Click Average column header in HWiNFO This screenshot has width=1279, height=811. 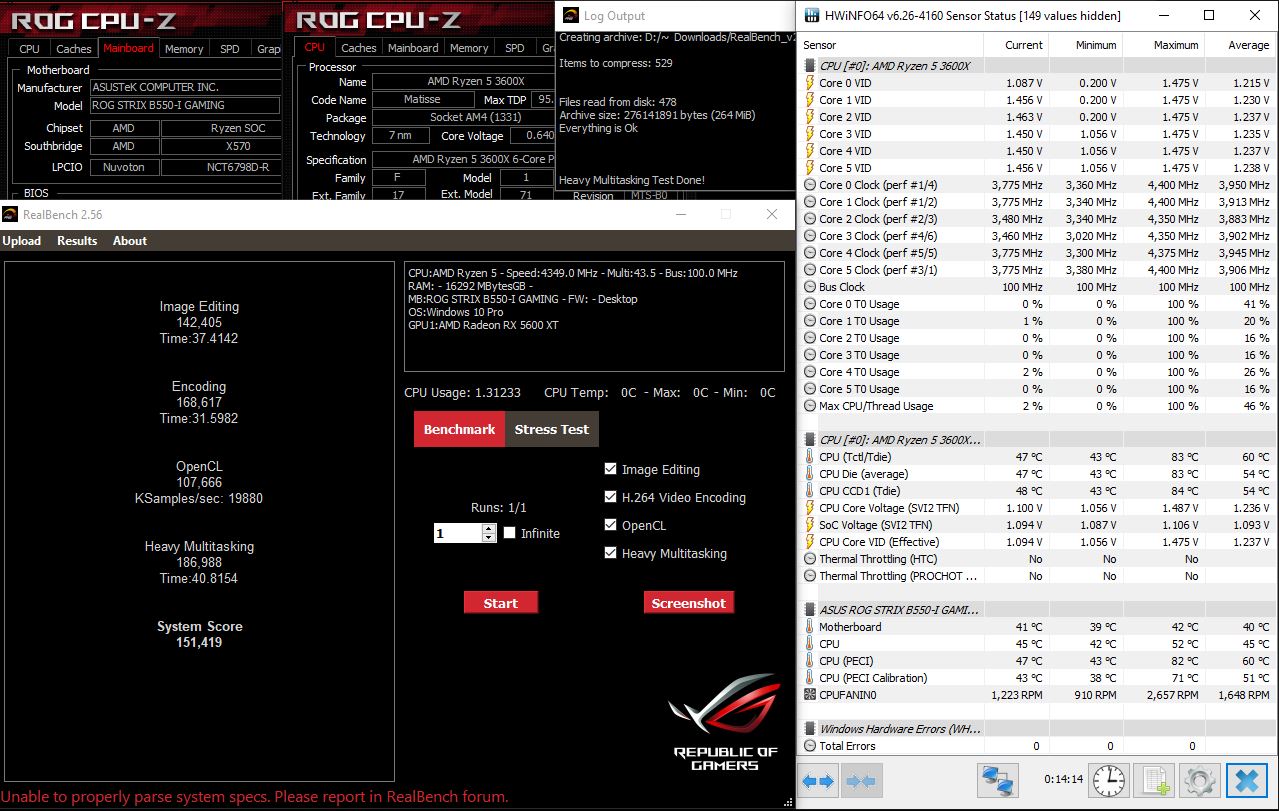(1238, 45)
